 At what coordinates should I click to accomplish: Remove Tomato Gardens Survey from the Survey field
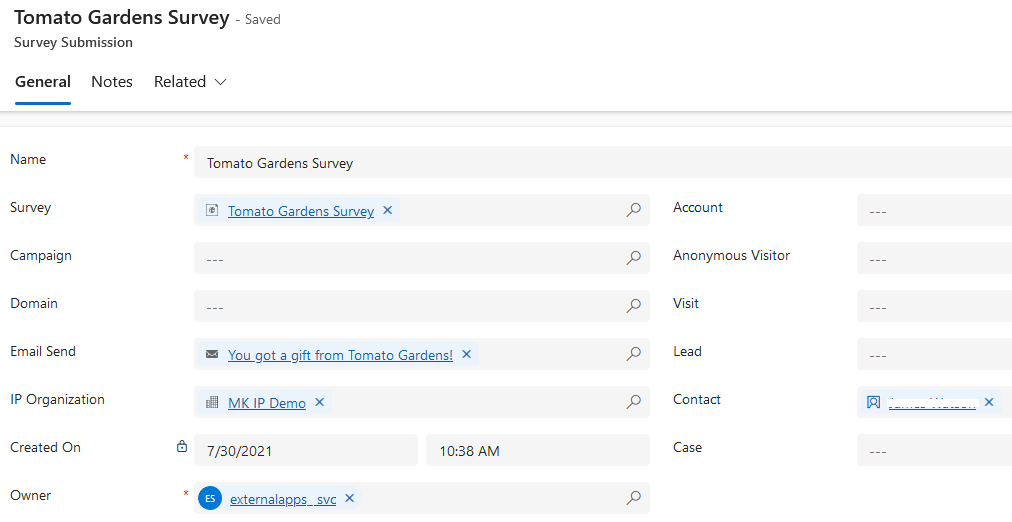tap(387, 210)
